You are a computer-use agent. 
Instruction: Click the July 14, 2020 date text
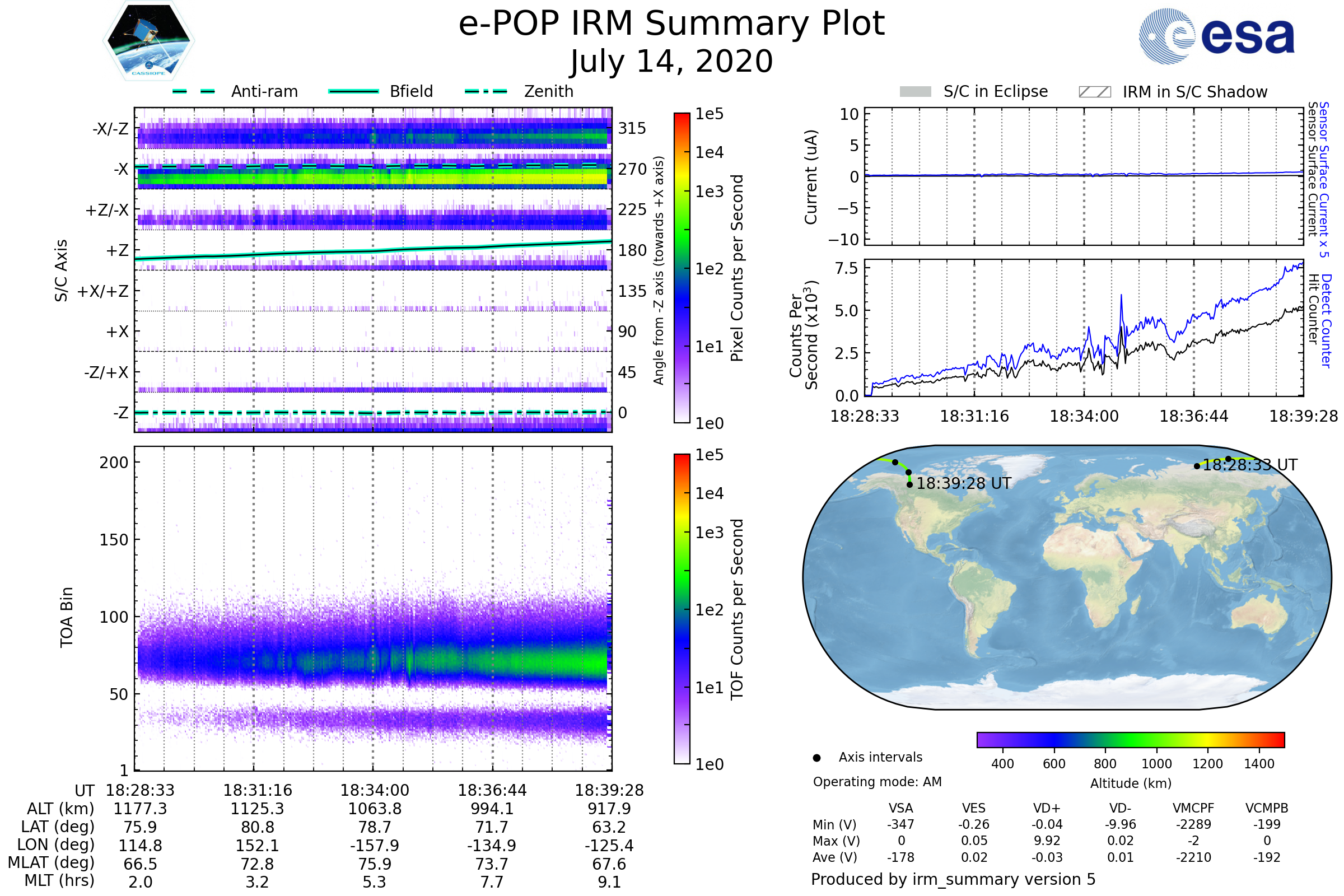click(x=671, y=61)
